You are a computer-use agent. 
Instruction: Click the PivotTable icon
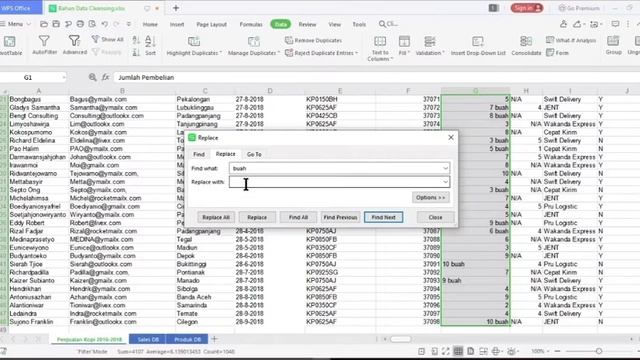[x=9, y=41]
